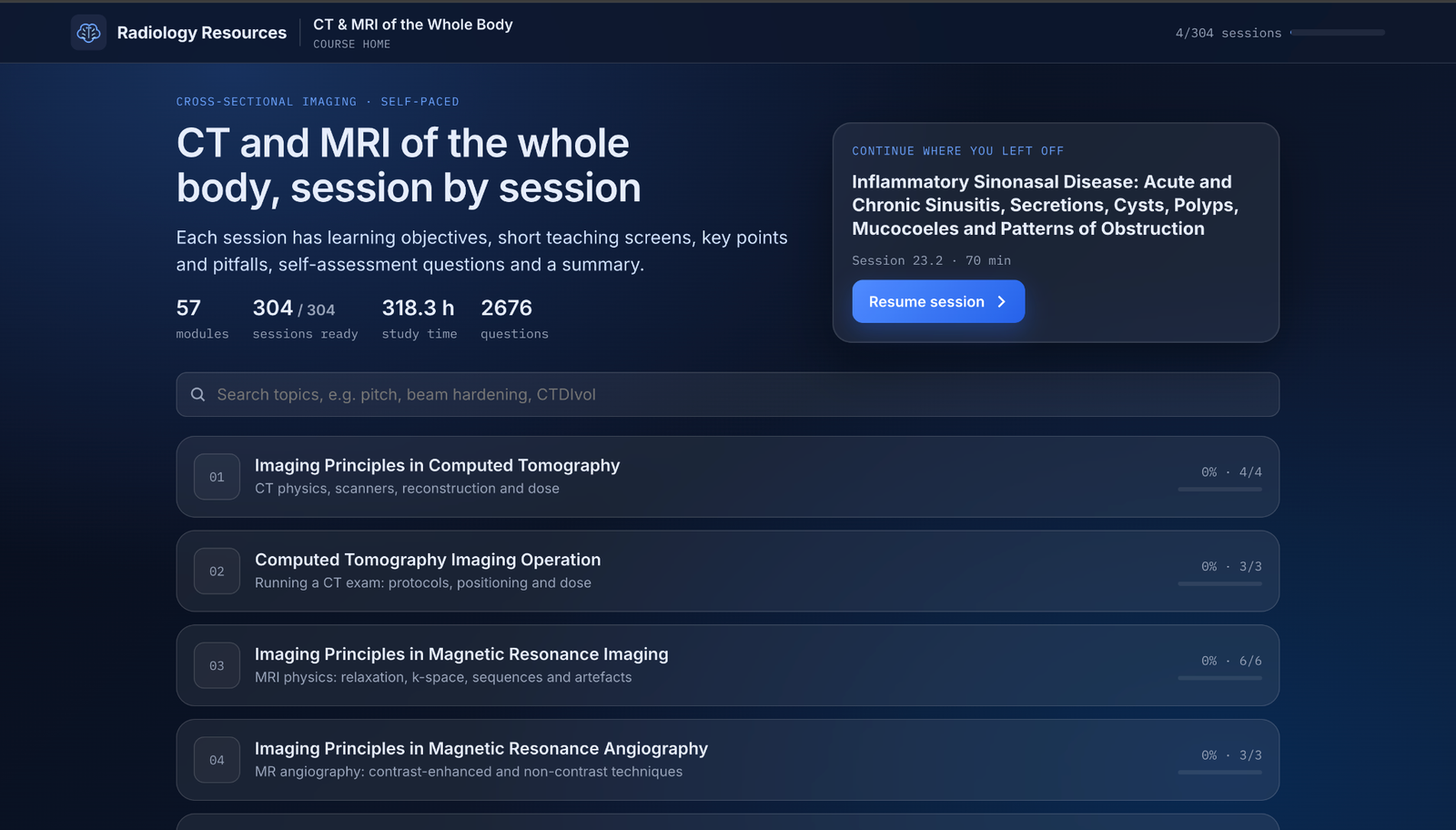Screen dimensions: 1456x830
Task: Click the '318.3 h study time' statistic
Action: tap(419, 319)
